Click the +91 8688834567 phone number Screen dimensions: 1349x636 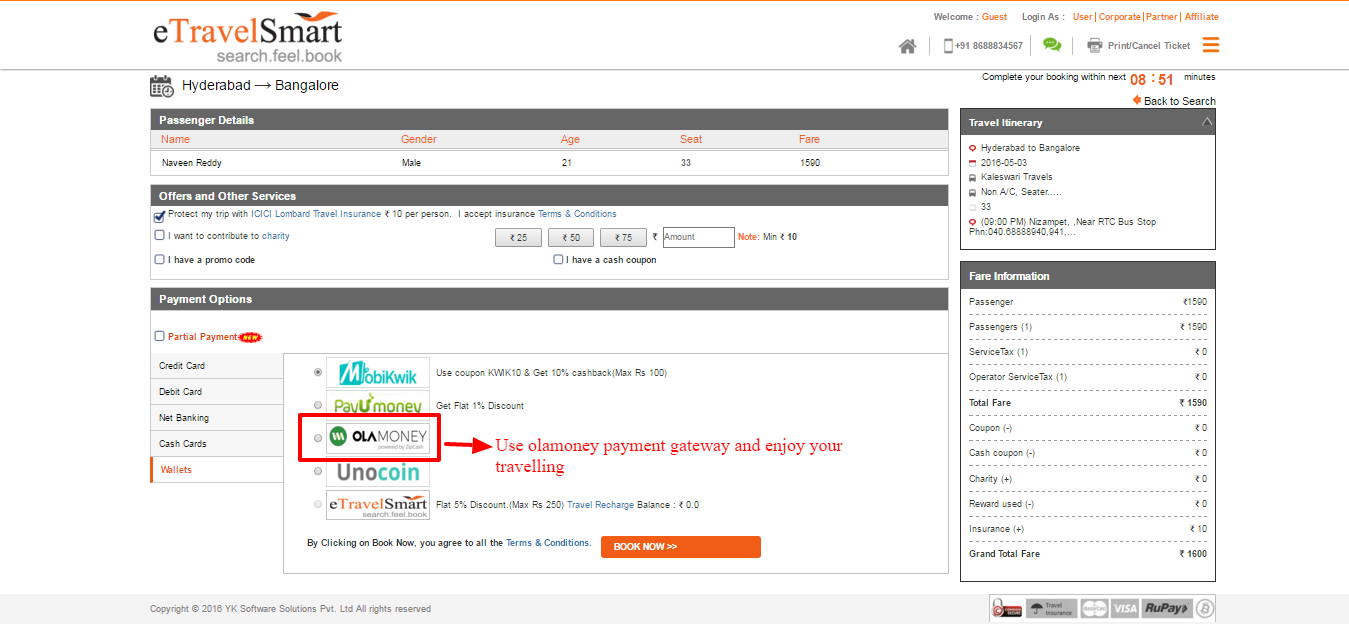[988, 46]
